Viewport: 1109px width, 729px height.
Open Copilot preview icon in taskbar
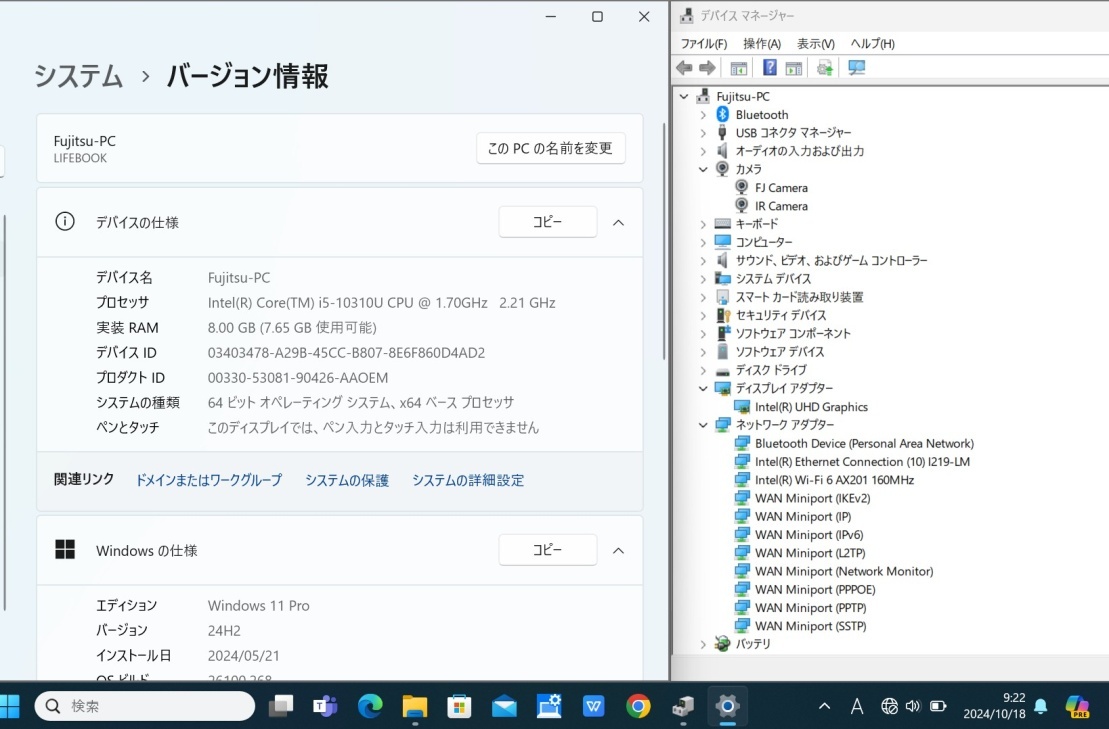1077,706
